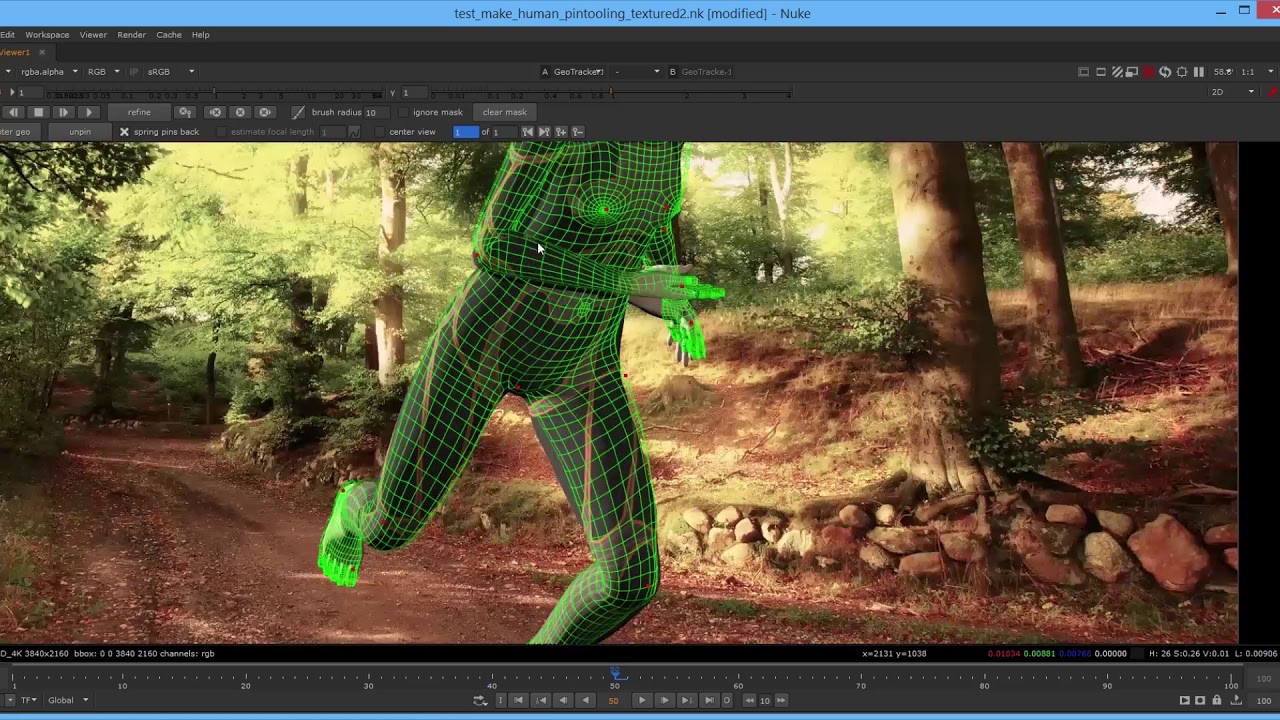Screen dimensions: 1280x720
Task: Click the refresh viewer icon
Action: tap(1165, 72)
